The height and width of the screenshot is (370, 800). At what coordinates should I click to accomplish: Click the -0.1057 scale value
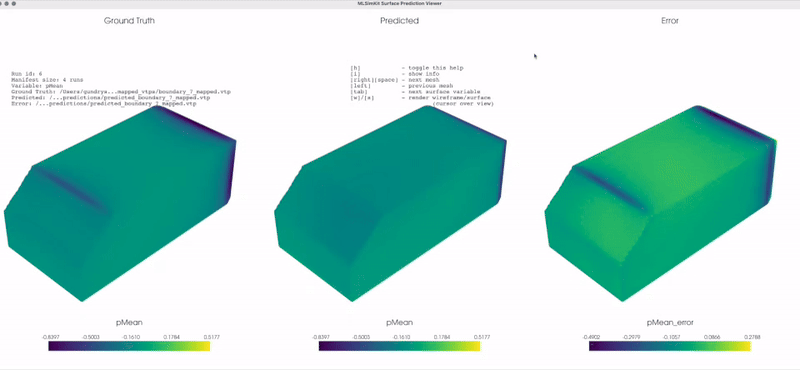tap(670, 337)
